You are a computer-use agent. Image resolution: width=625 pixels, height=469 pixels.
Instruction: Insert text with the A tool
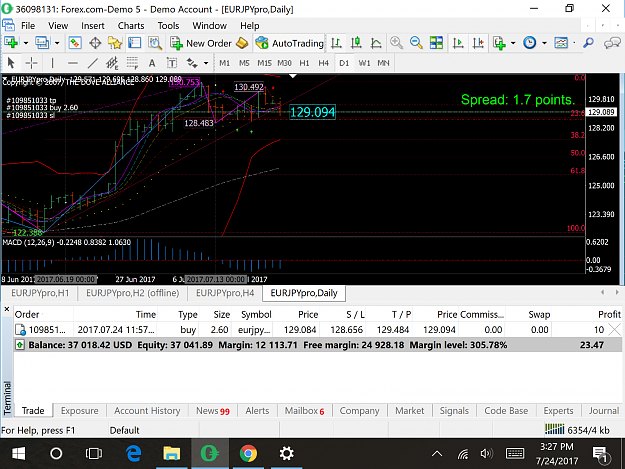coord(151,63)
